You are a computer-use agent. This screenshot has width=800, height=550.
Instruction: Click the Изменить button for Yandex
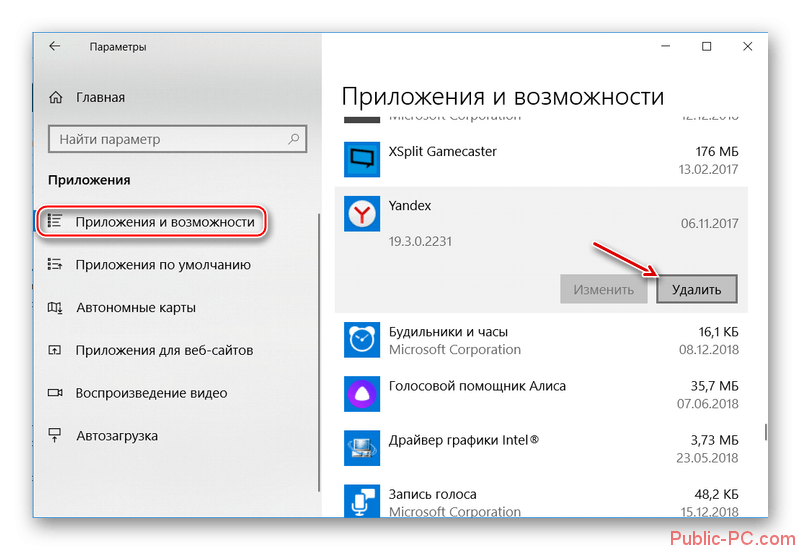click(x=604, y=289)
